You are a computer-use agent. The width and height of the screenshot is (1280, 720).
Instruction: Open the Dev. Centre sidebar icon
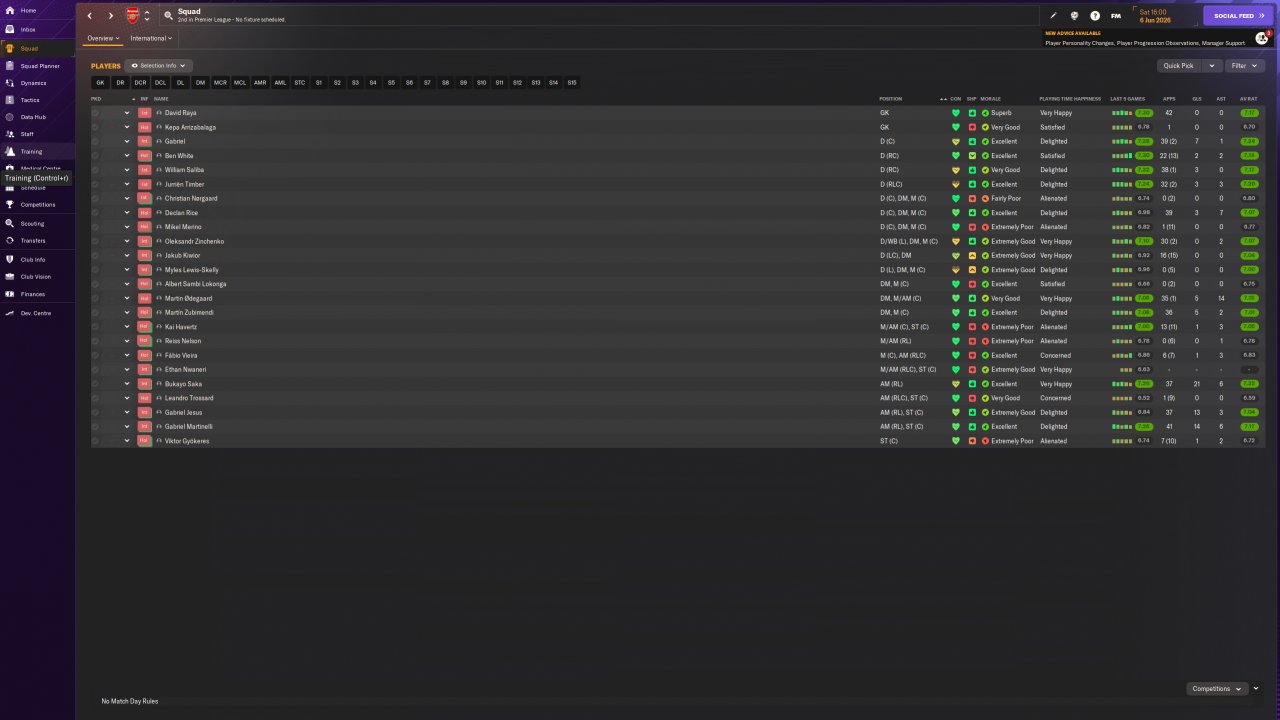click(9, 313)
